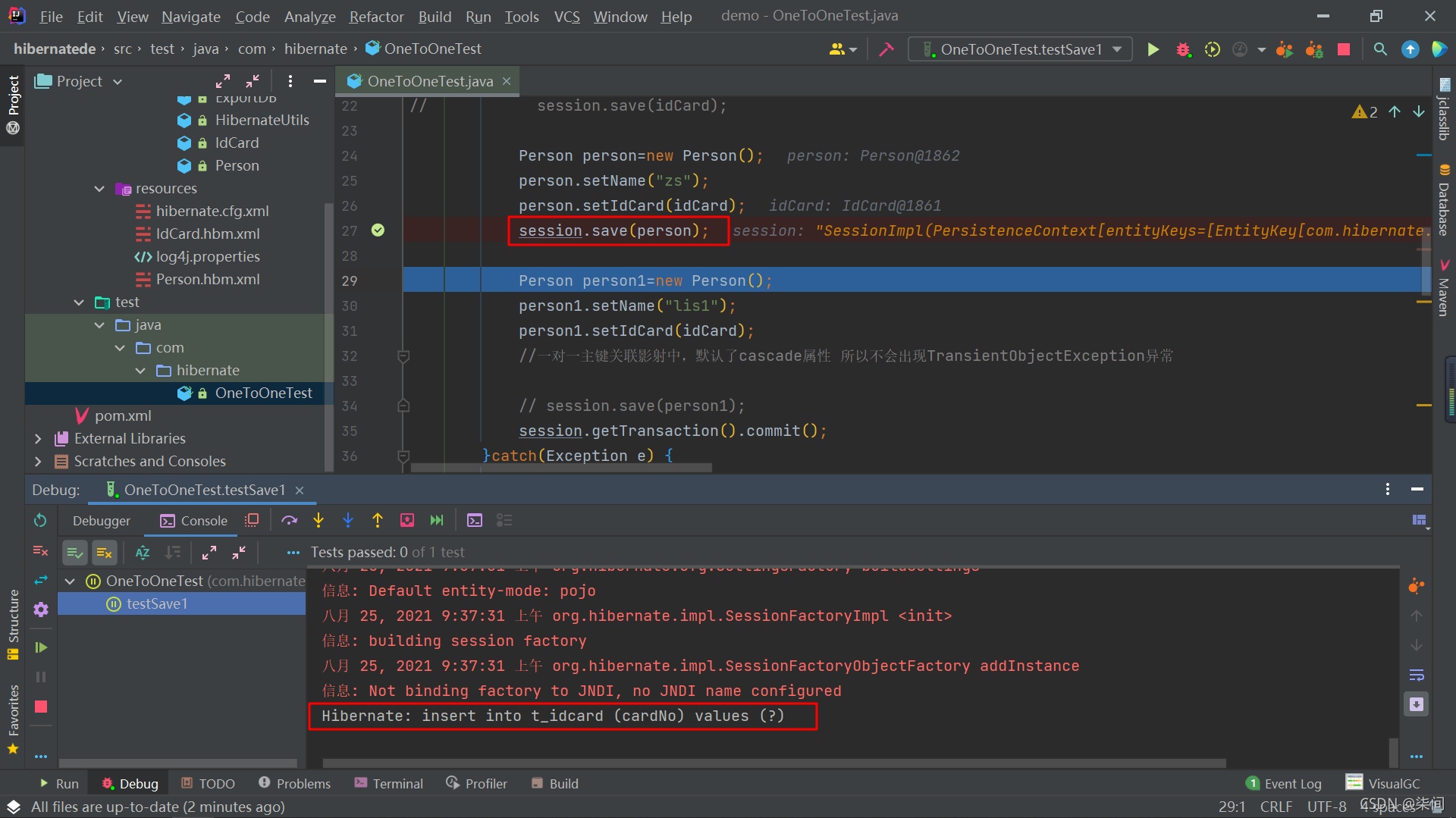Sort tests alphabetically
Viewport: 1456px width, 818px height.
[x=143, y=553]
